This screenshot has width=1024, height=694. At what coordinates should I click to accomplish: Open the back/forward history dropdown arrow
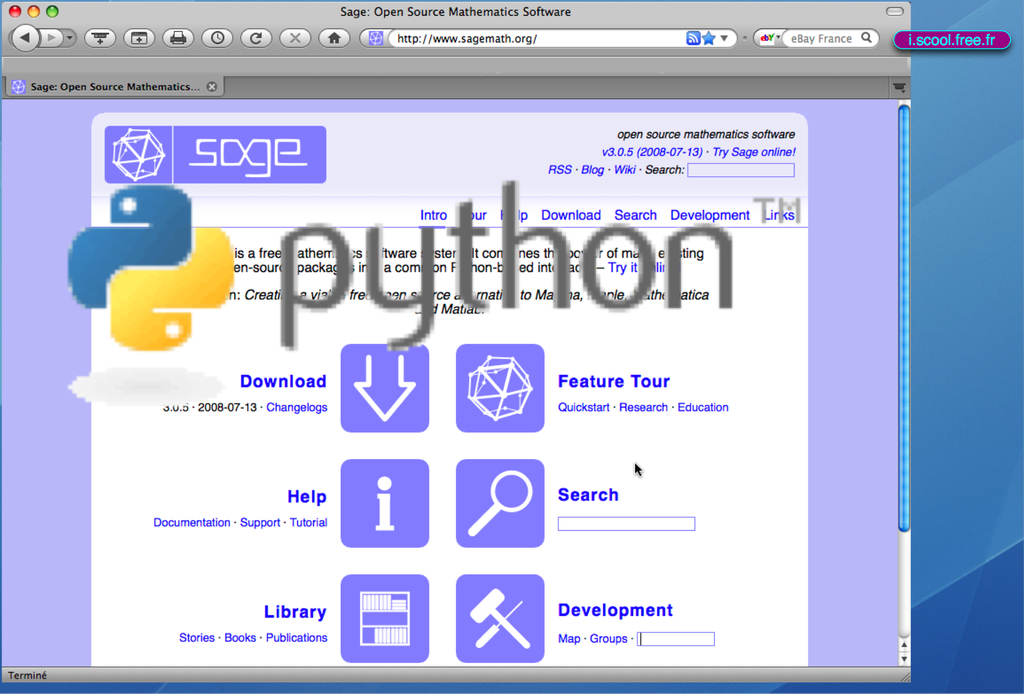69,38
